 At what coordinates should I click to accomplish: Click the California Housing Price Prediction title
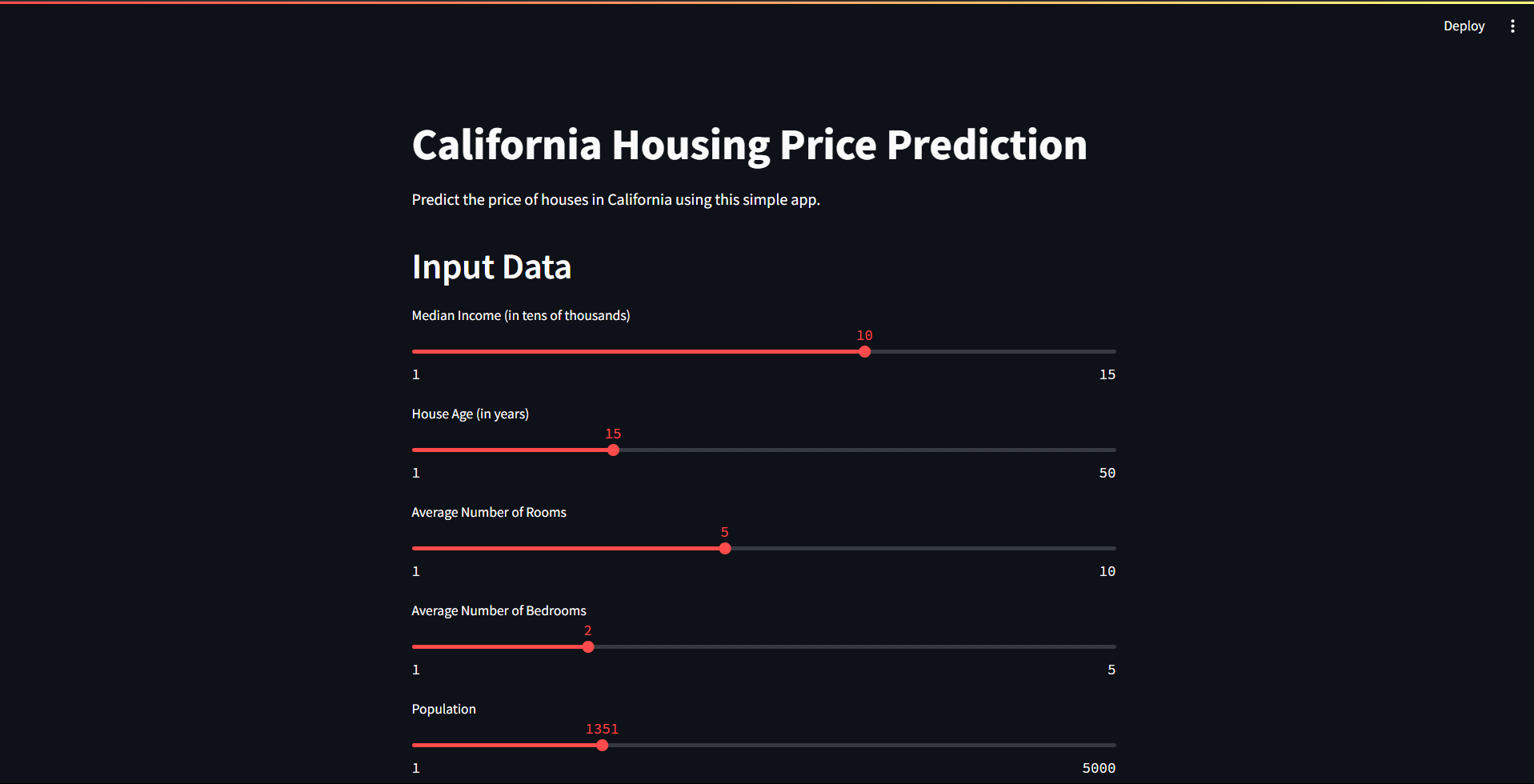coord(749,146)
